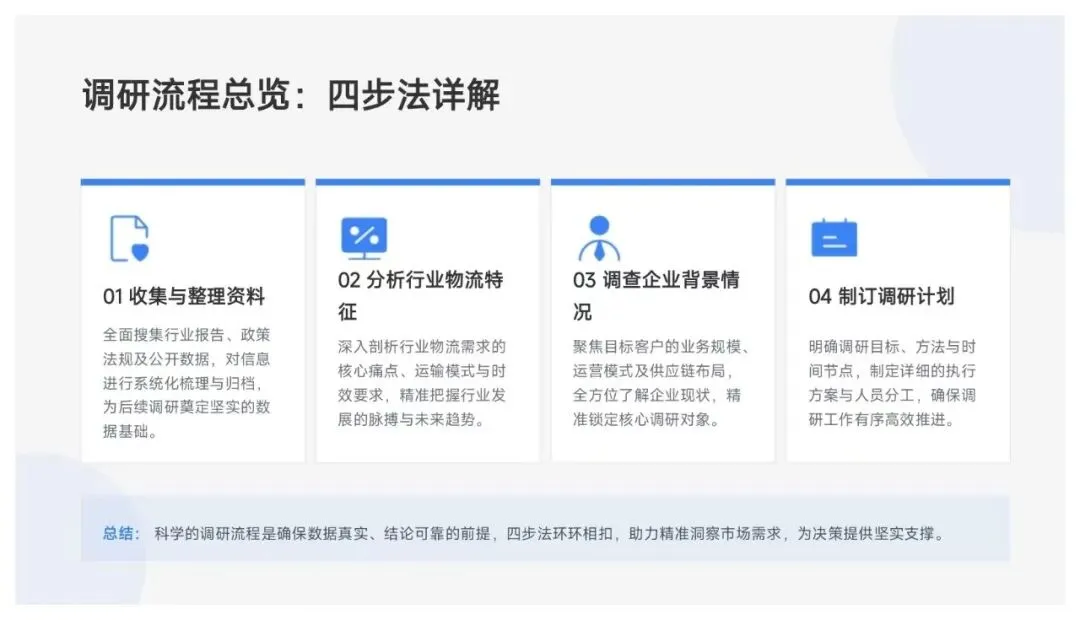Click the blue 总结 label
Viewport: 1080px width, 620px height.
click(121, 533)
